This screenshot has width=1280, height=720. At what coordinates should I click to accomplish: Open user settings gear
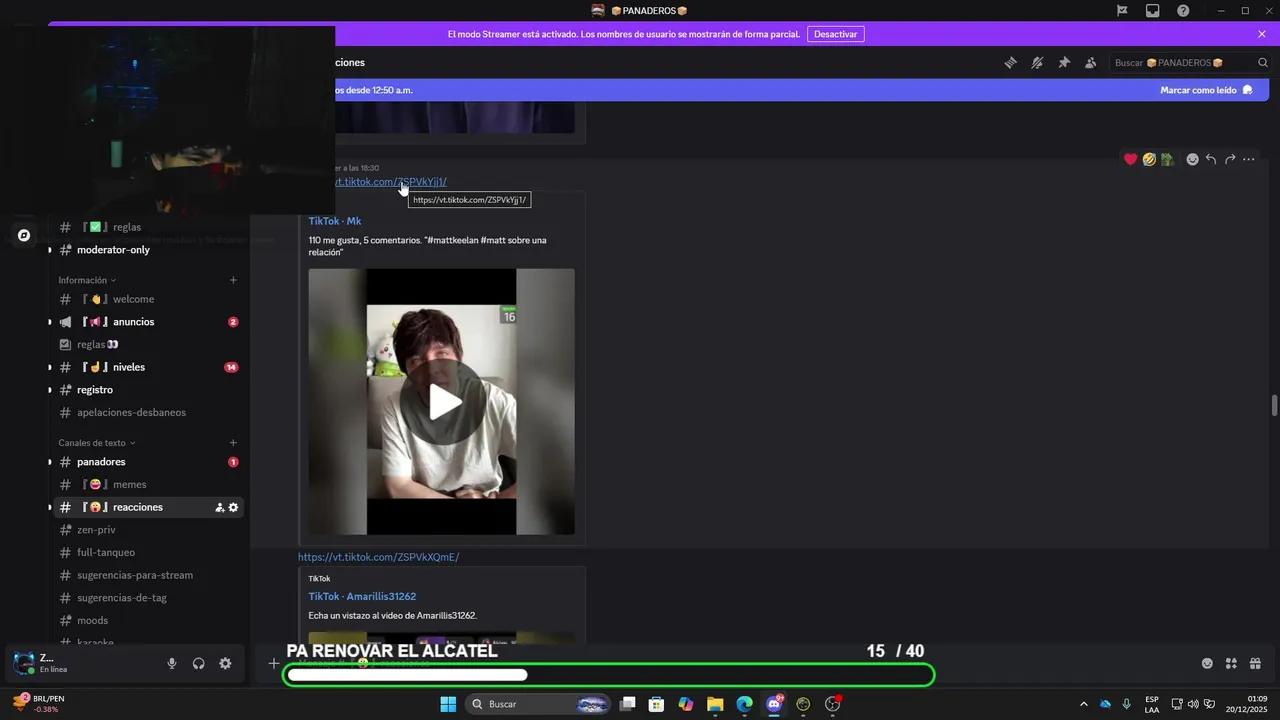pyautogui.click(x=225, y=663)
